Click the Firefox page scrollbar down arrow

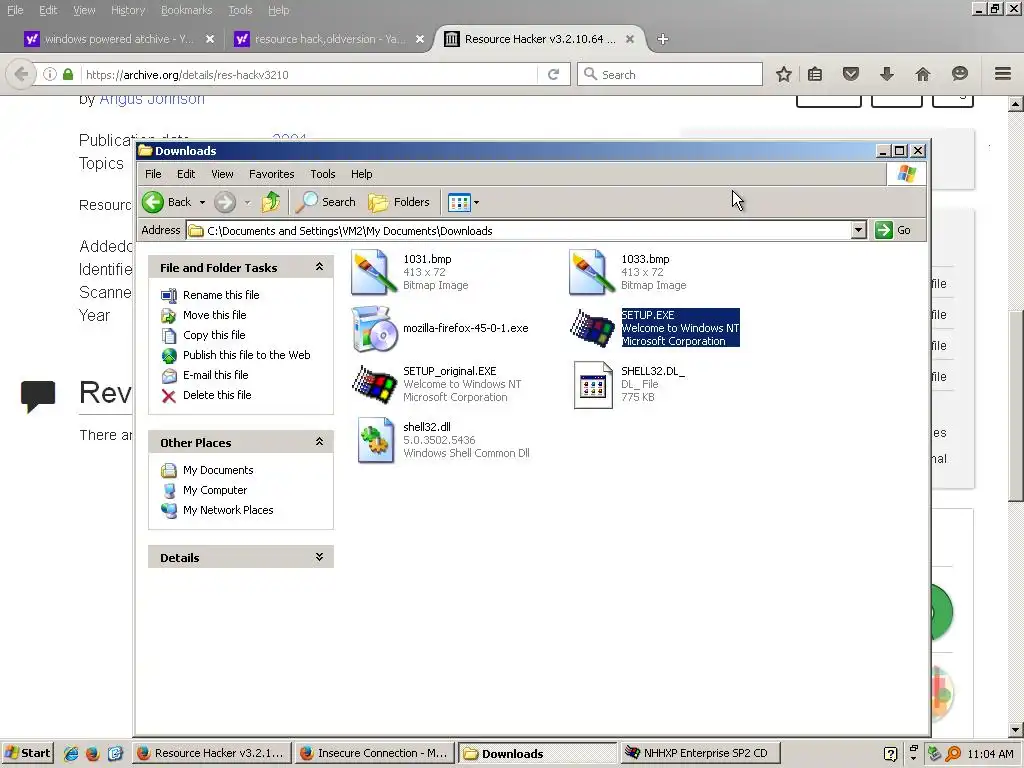pos(1015,729)
